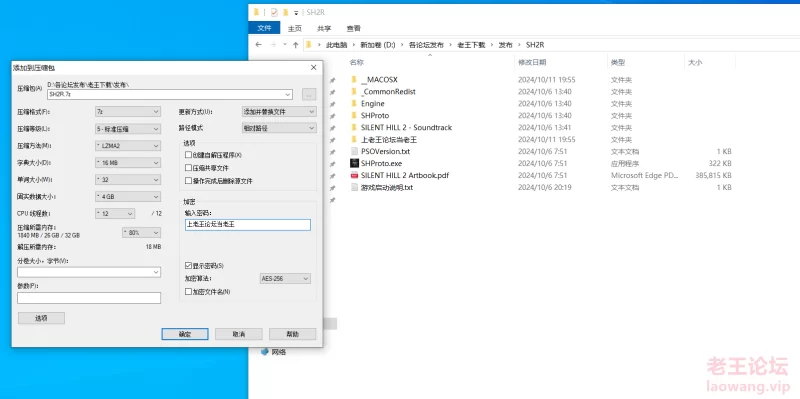Viewport: 800px width, 399px height.
Task: Click the 应用程序 type cell
Action: pyautogui.click(x=624, y=163)
